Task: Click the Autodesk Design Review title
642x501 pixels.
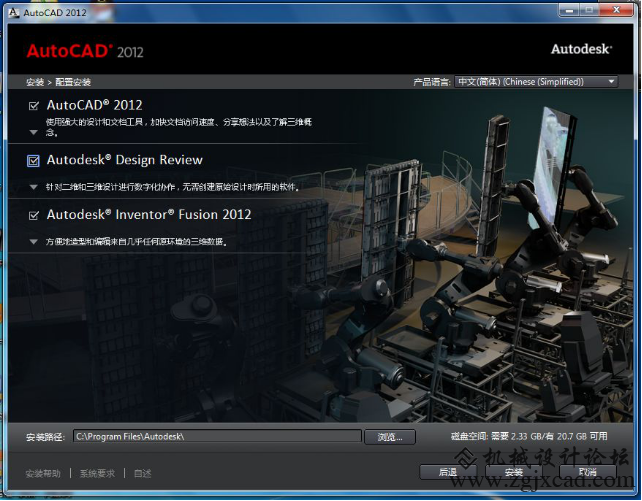Action: point(124,160)
